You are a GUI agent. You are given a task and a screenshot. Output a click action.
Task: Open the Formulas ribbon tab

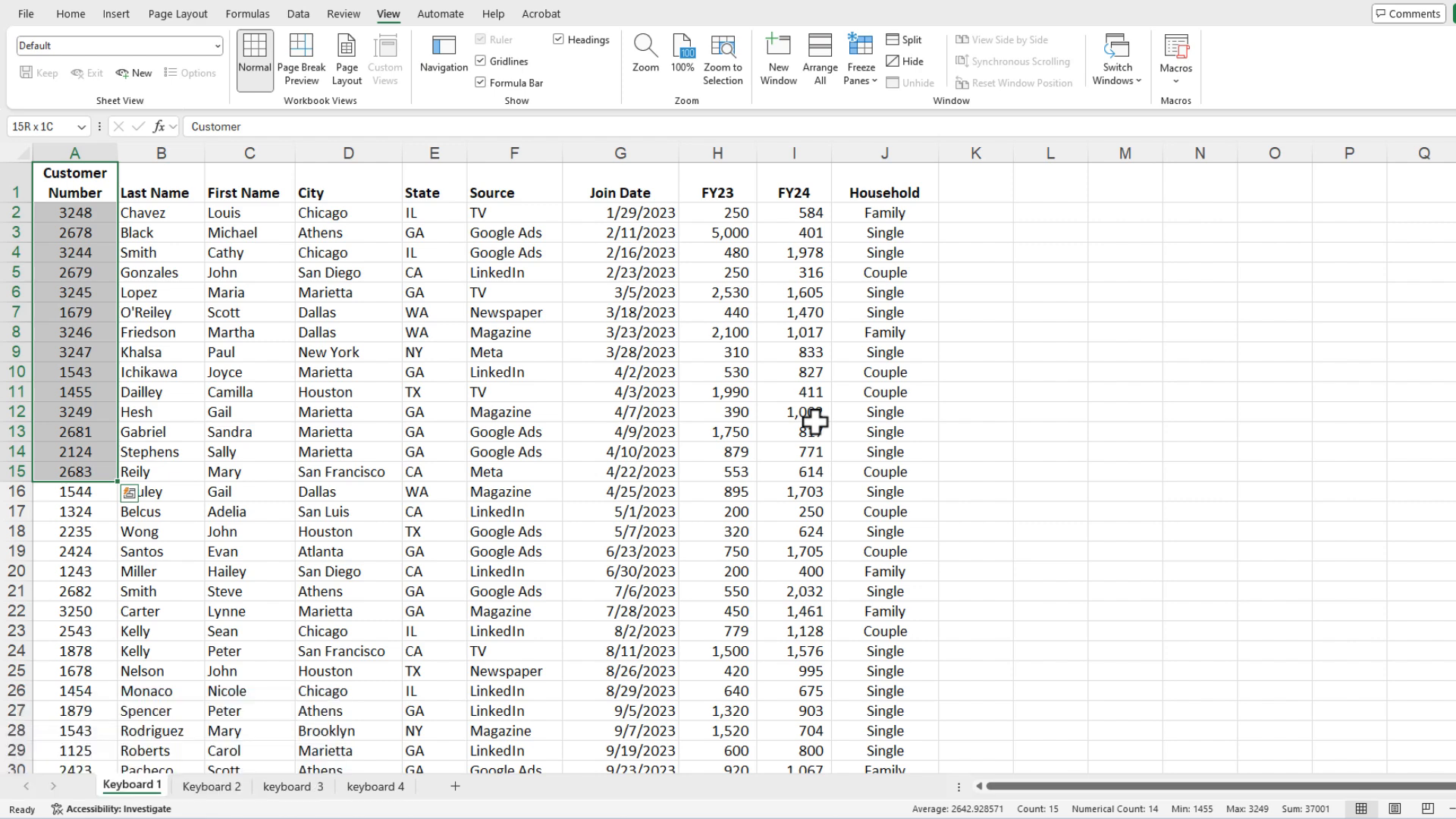point(247,14)
